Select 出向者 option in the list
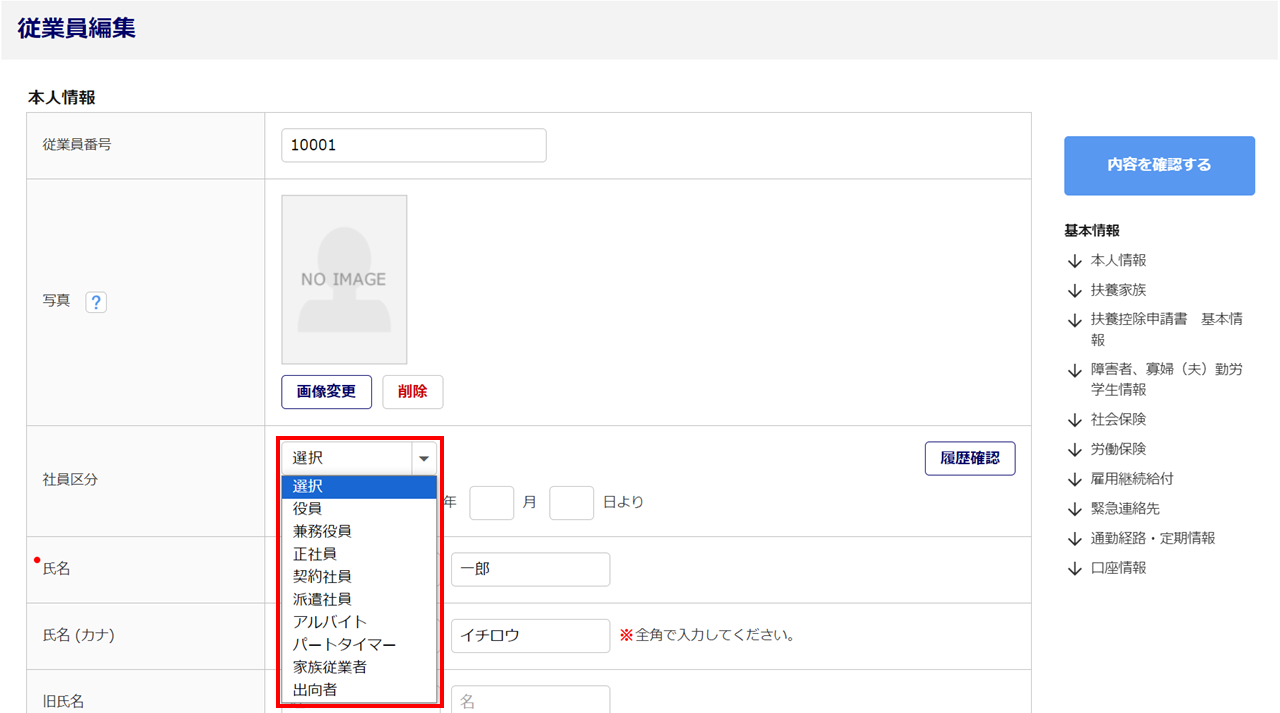This screenshot has height=713, width=1280. point(314,690)
